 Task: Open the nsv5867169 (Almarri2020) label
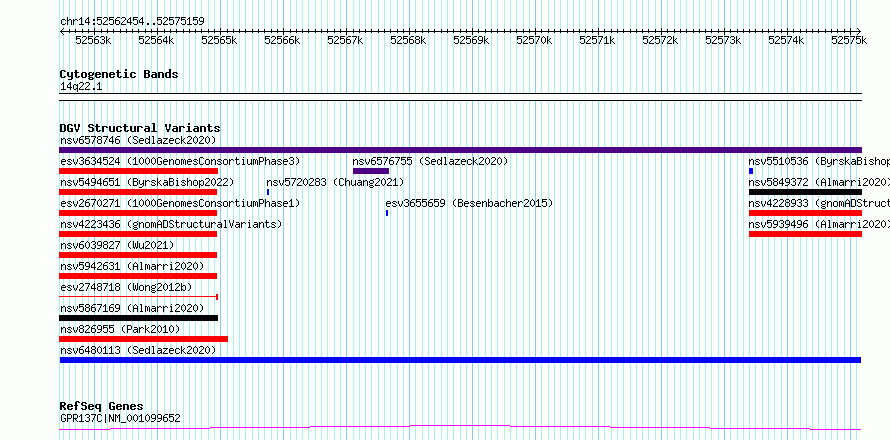(132, 308)
